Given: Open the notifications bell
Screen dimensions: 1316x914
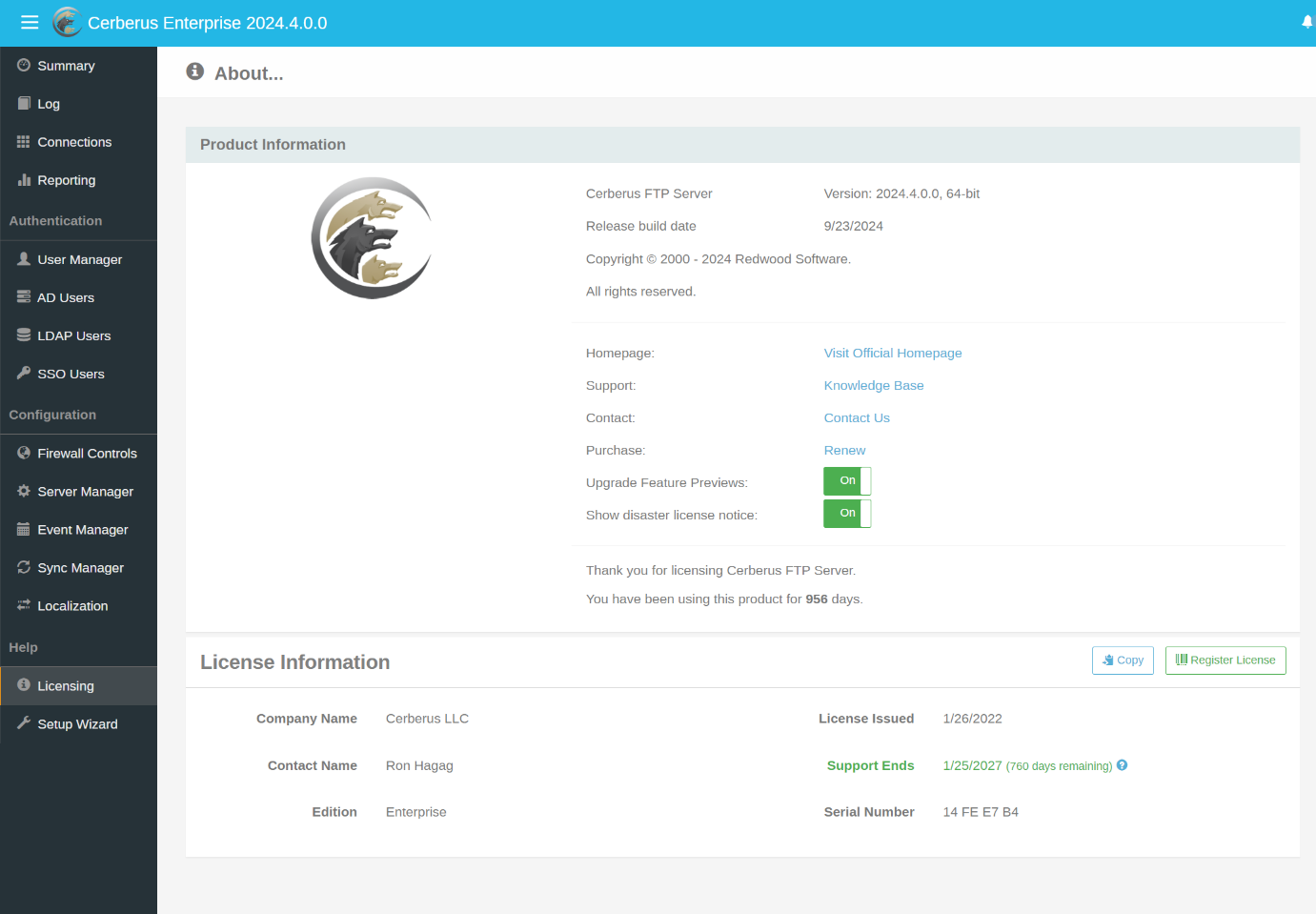Looking at the screenshot, I should pos(1307,22).
